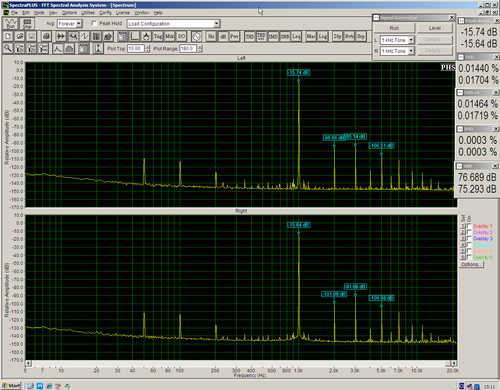Click the Rvb toolbar button

pos(349,36)
